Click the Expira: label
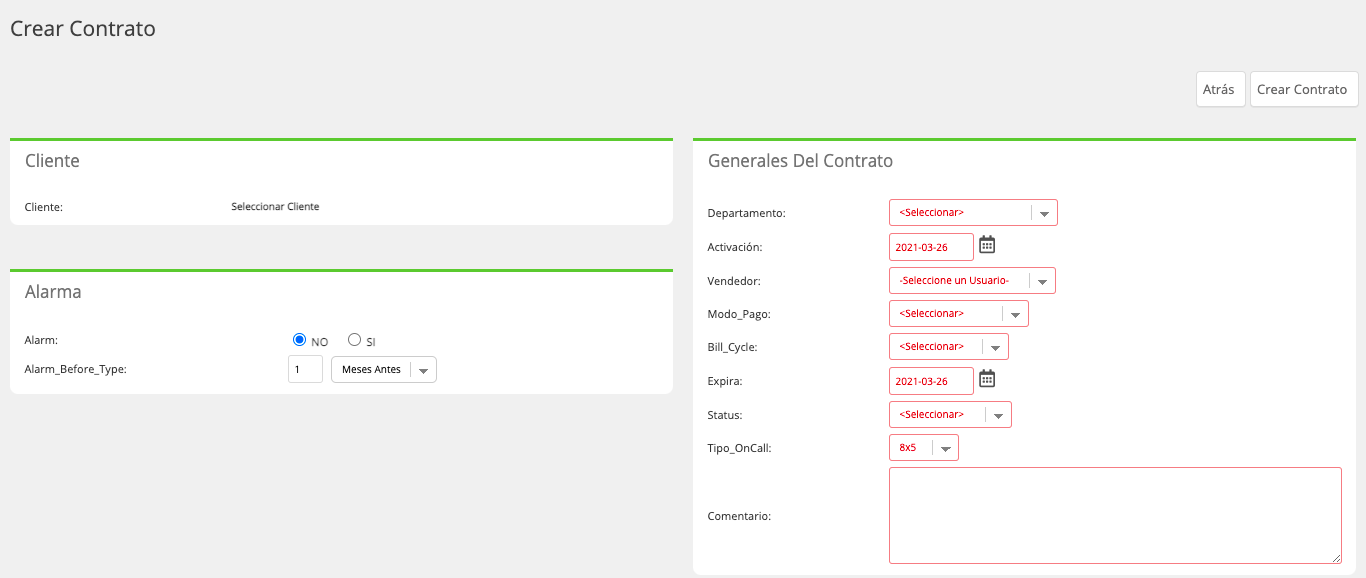The image size is (1366, 578). coord(725,382)
